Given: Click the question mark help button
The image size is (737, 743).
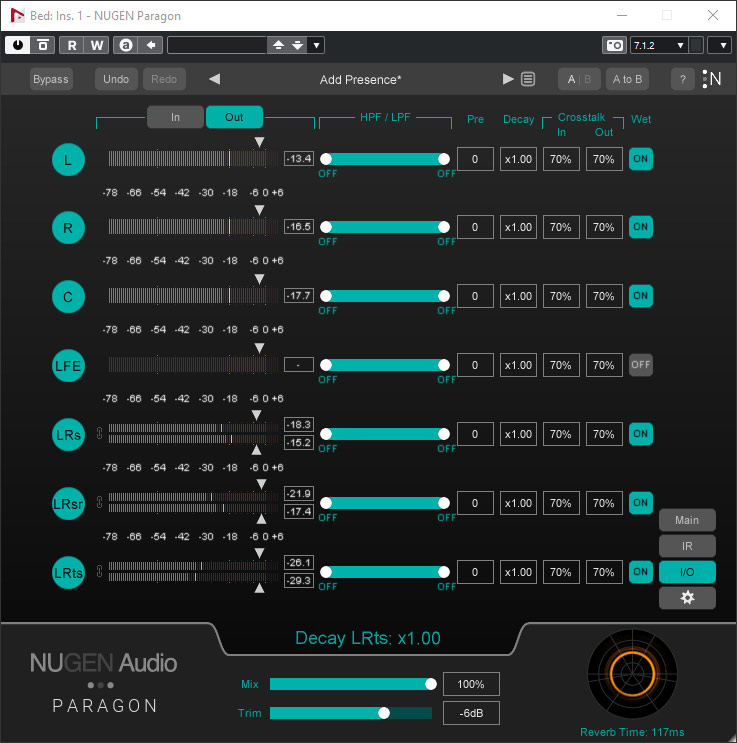Looking at the screenshot, I should 683,79.
